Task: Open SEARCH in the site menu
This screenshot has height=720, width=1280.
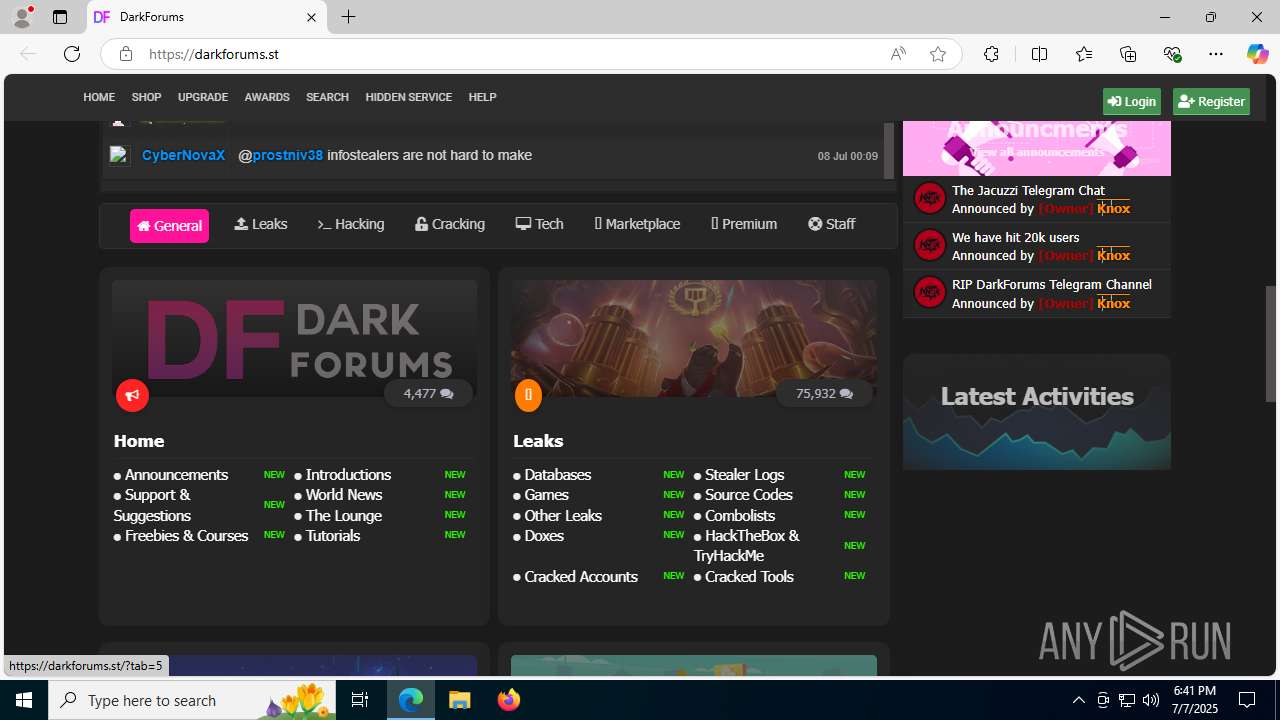Action: click(327, 97)
